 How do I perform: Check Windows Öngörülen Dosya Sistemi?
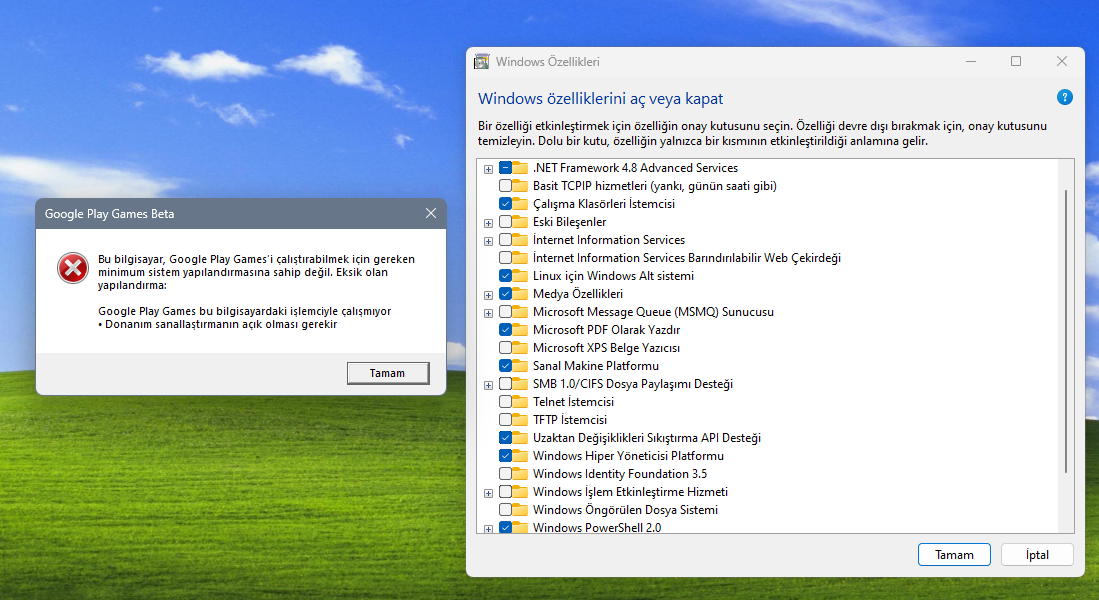click(x=505, y=510)
